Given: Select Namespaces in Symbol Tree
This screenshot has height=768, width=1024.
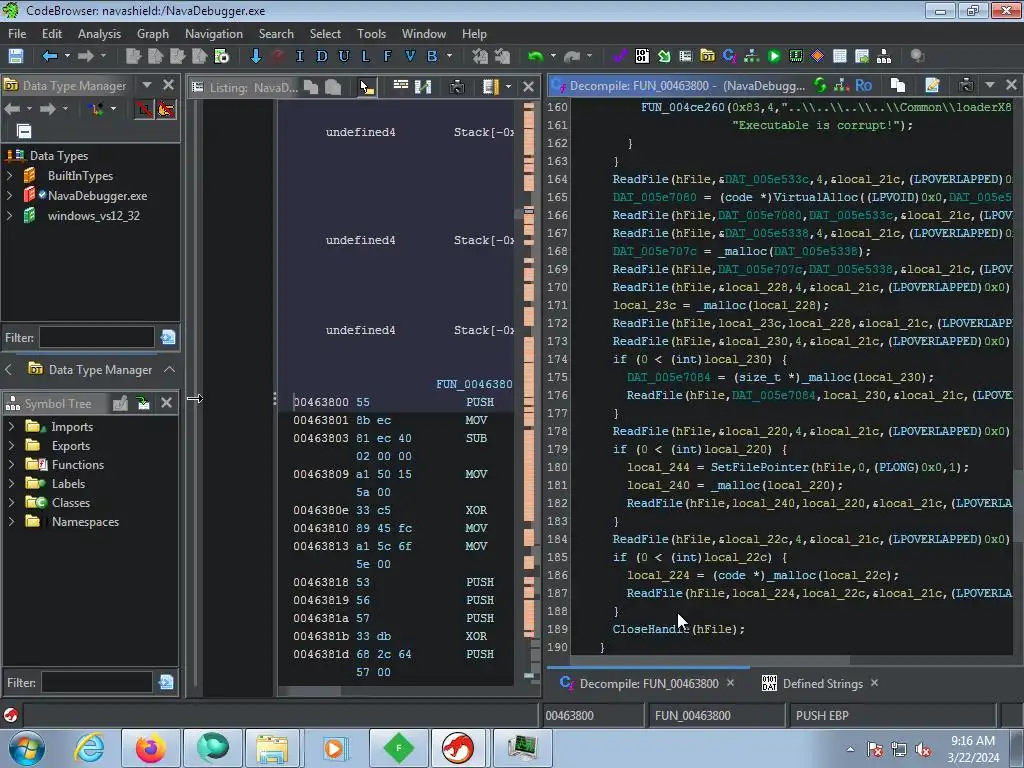Looking at the screenshot, I should pyautogui.click(x=85, y=522).
